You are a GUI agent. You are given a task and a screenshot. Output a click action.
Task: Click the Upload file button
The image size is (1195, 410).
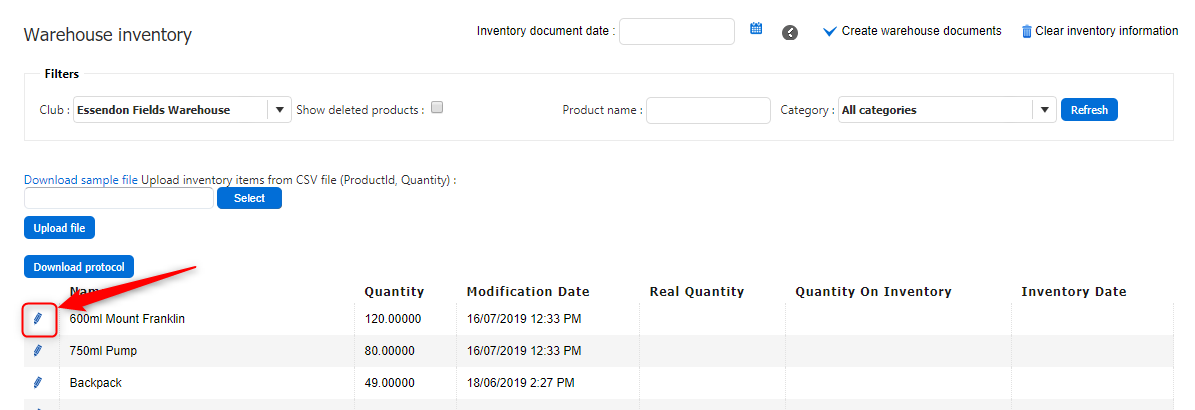point(59,228)
